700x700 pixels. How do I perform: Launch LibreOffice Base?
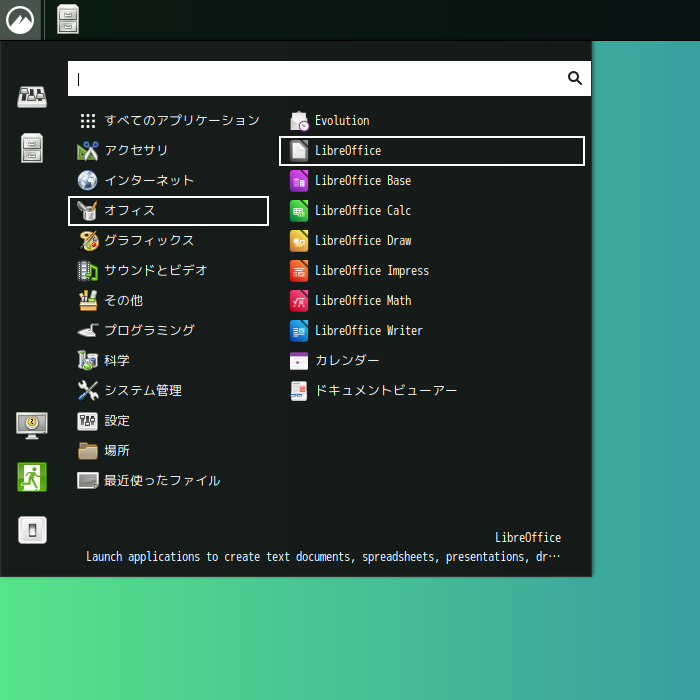(x=362, y=181)
